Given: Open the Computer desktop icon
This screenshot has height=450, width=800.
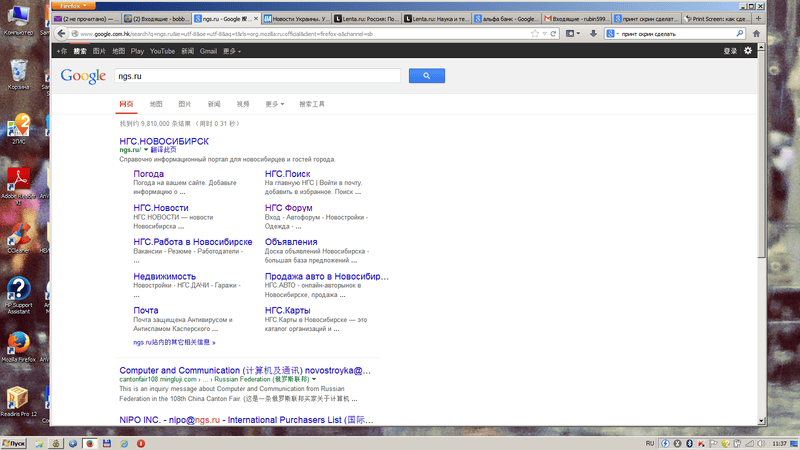Looking at the screenshot, I should [x=18, y=20].
